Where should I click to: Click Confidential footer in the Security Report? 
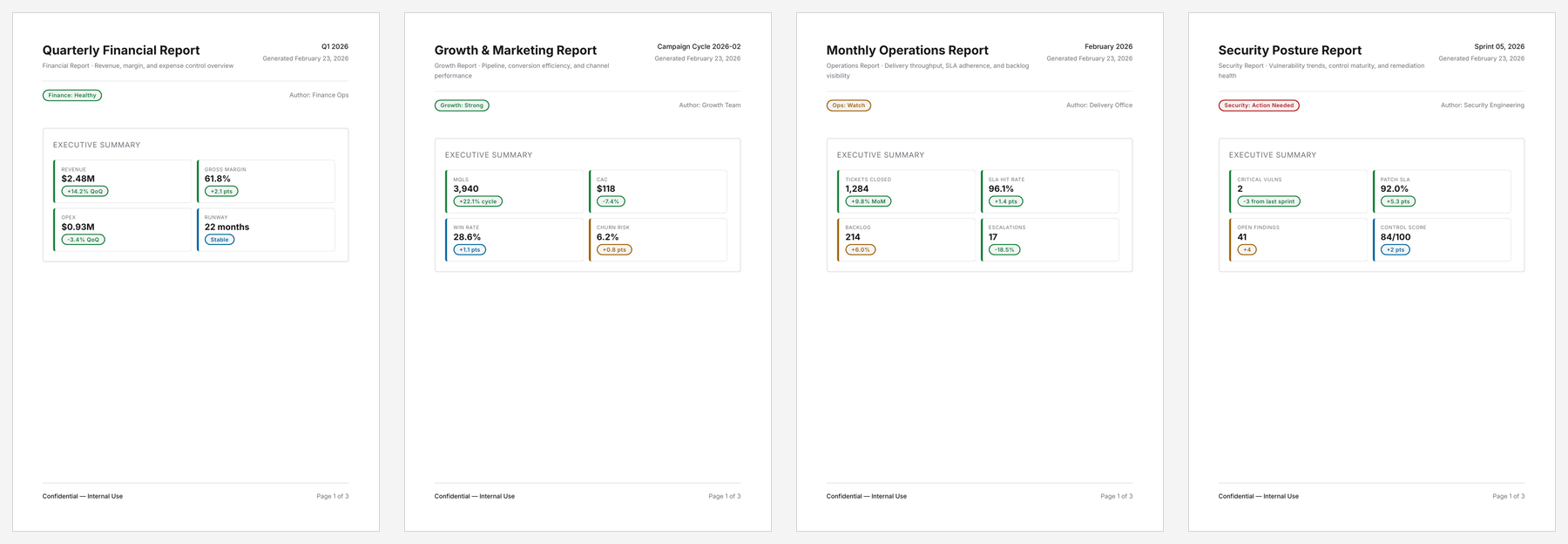tap(1259, 496)
